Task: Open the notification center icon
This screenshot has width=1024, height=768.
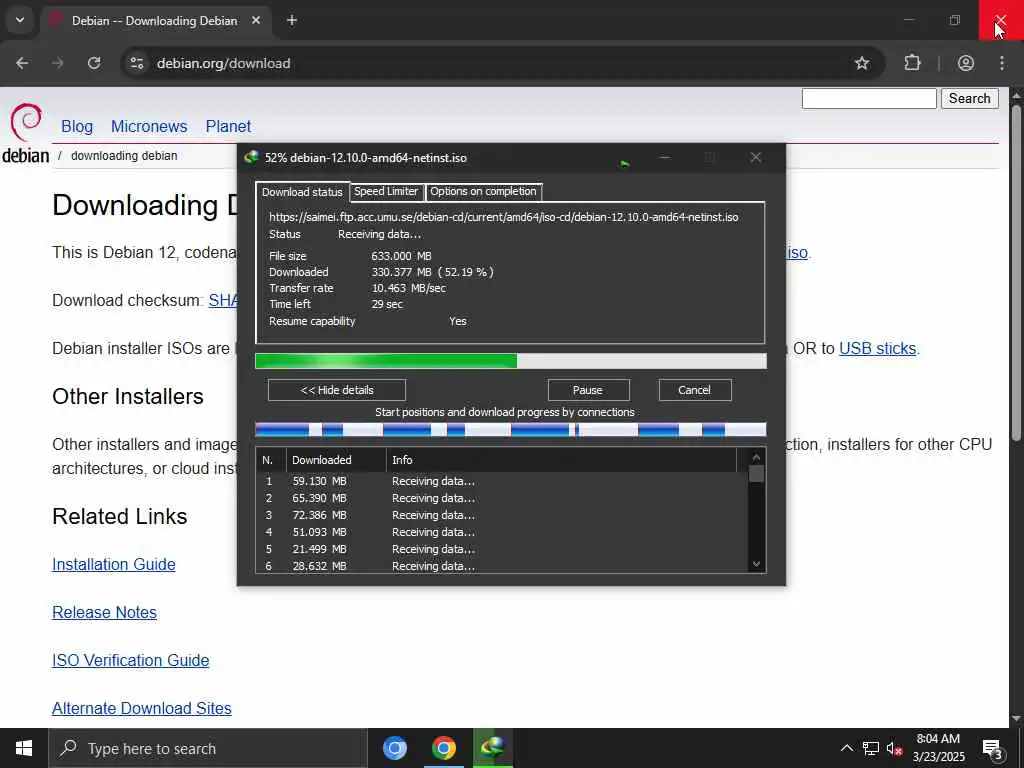Action: [993, 748]
